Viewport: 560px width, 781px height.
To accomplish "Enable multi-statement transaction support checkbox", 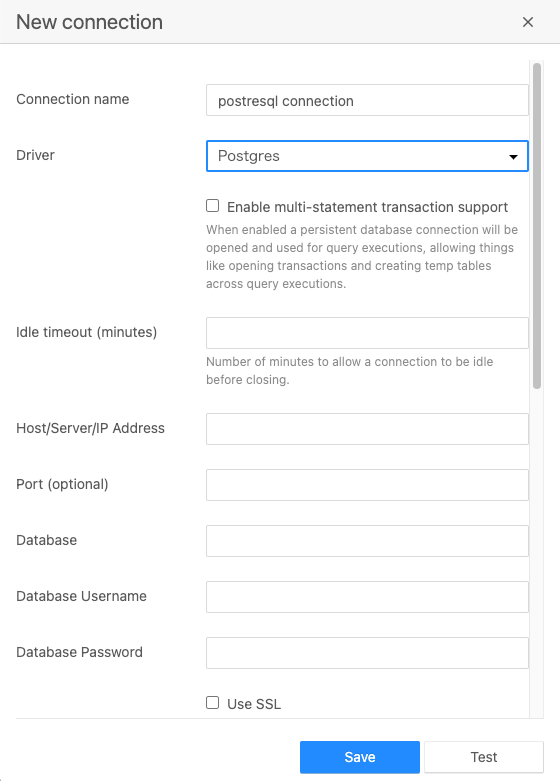I will 213,206.
